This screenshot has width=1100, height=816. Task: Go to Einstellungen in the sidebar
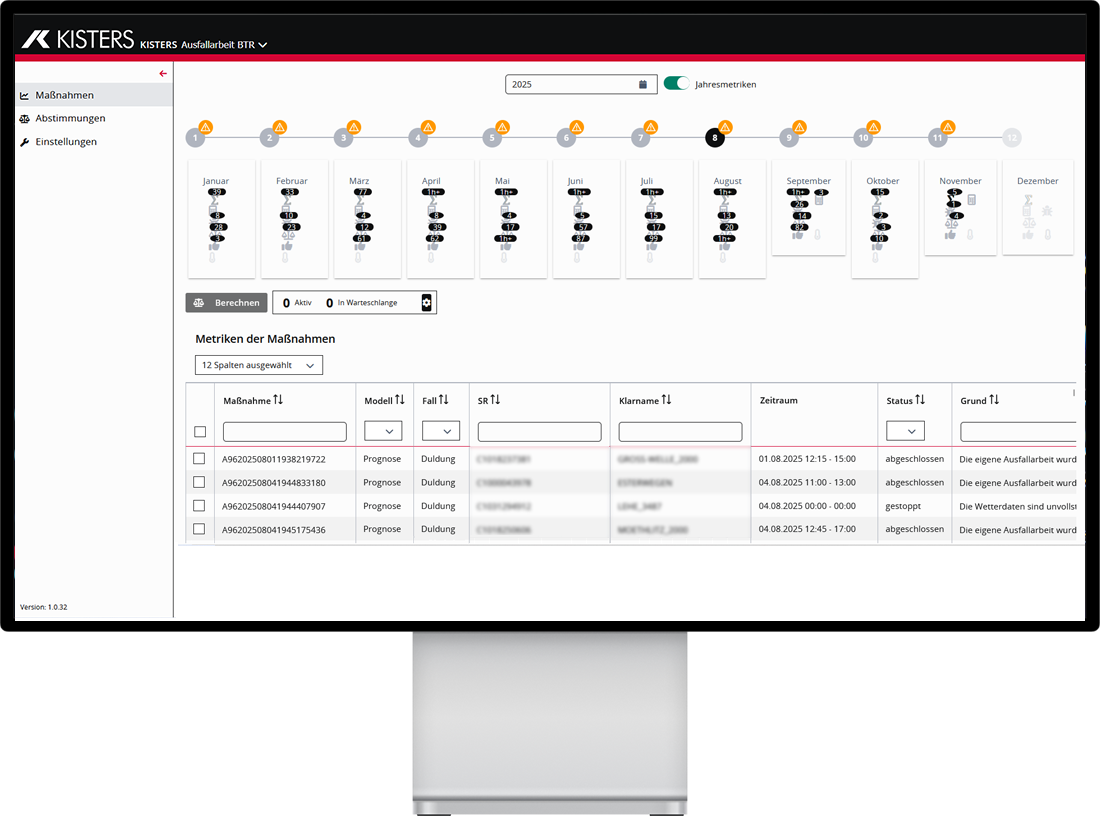[66, 142]
